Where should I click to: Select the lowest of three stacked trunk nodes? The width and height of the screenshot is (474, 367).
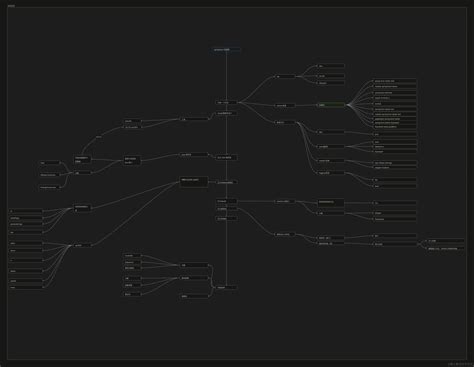[227, 219]
